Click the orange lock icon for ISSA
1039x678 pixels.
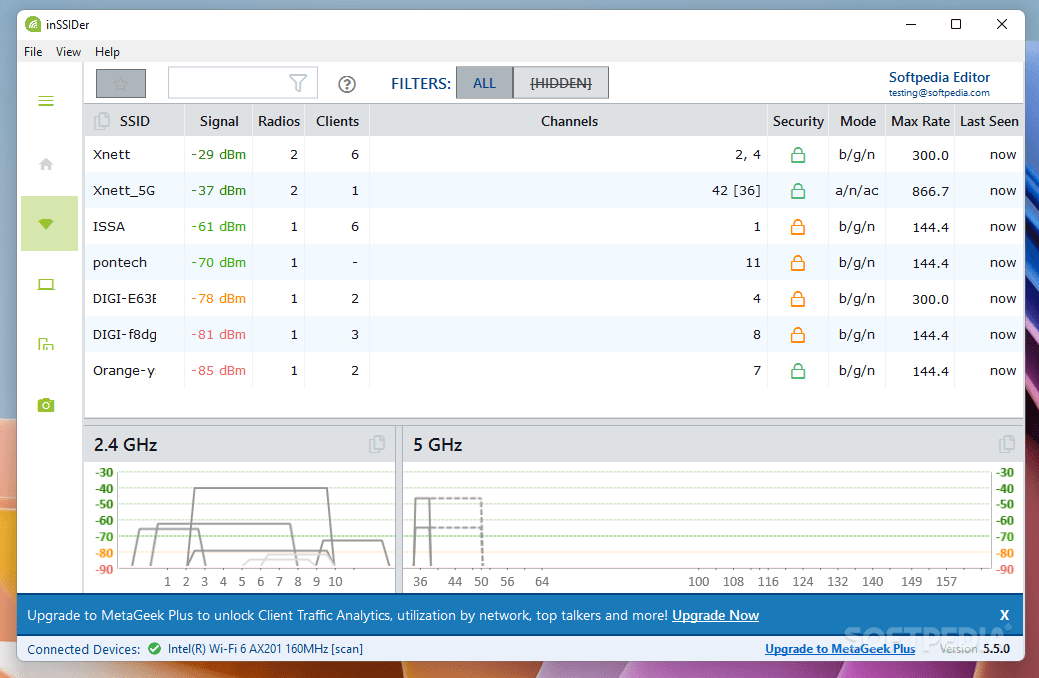tap(798, 227)
